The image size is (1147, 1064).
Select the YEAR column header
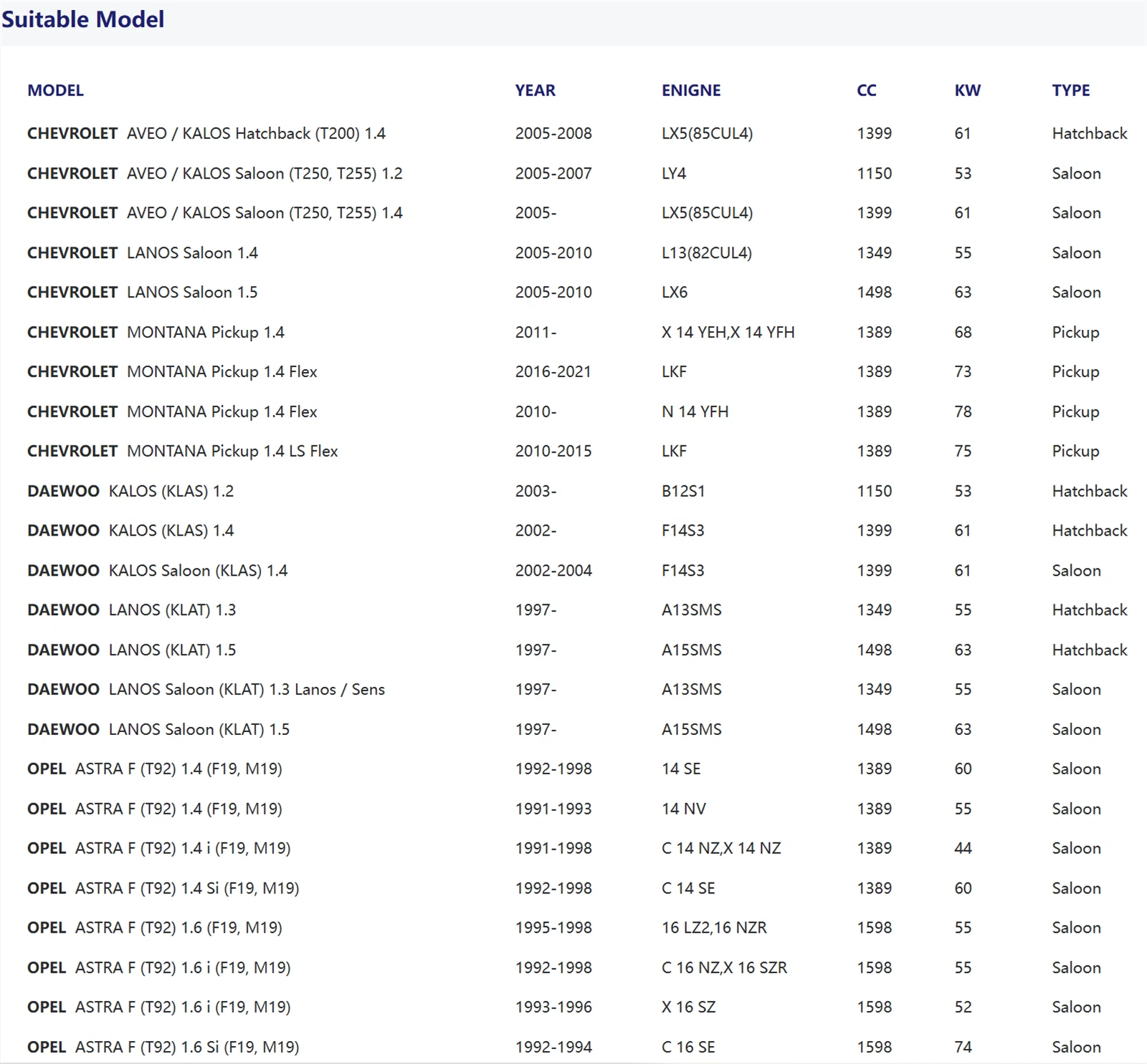tap(535, 90)
